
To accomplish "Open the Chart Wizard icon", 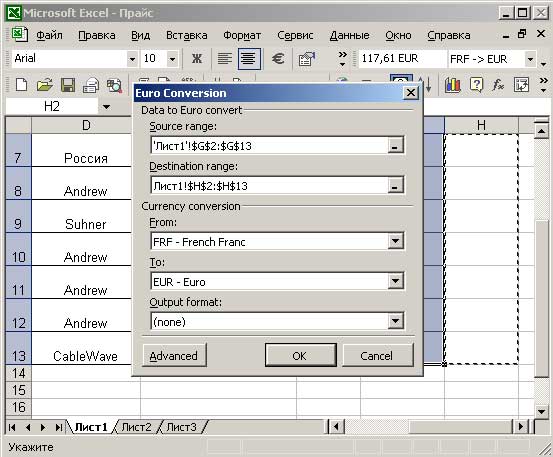I will click(x=452, y=85).
